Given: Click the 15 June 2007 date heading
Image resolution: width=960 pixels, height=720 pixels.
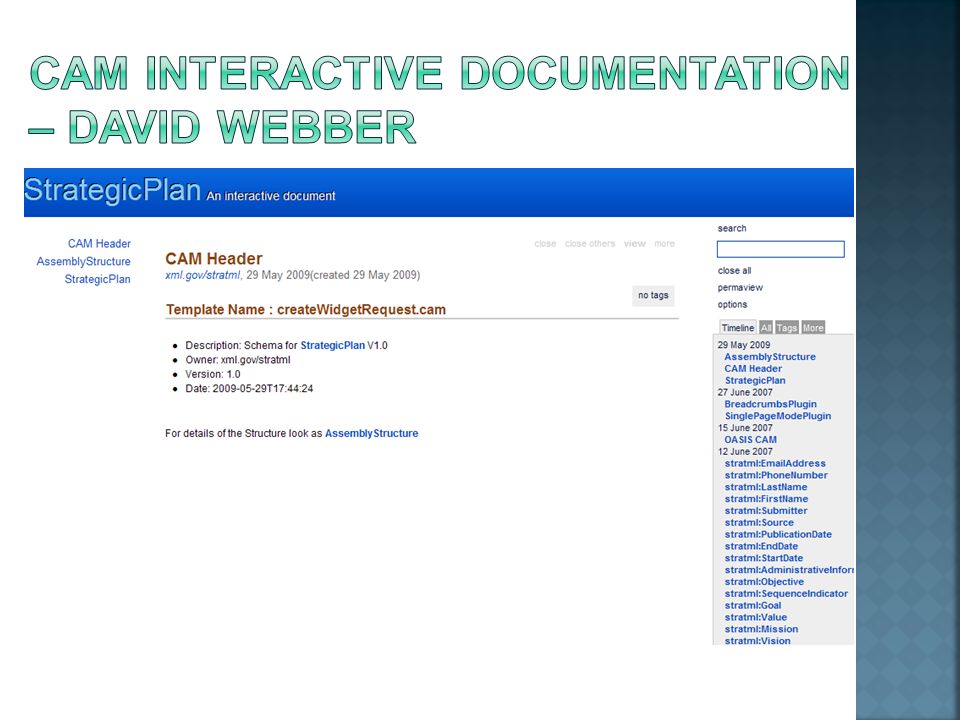Looking at the screenshot, I should 745,428.
